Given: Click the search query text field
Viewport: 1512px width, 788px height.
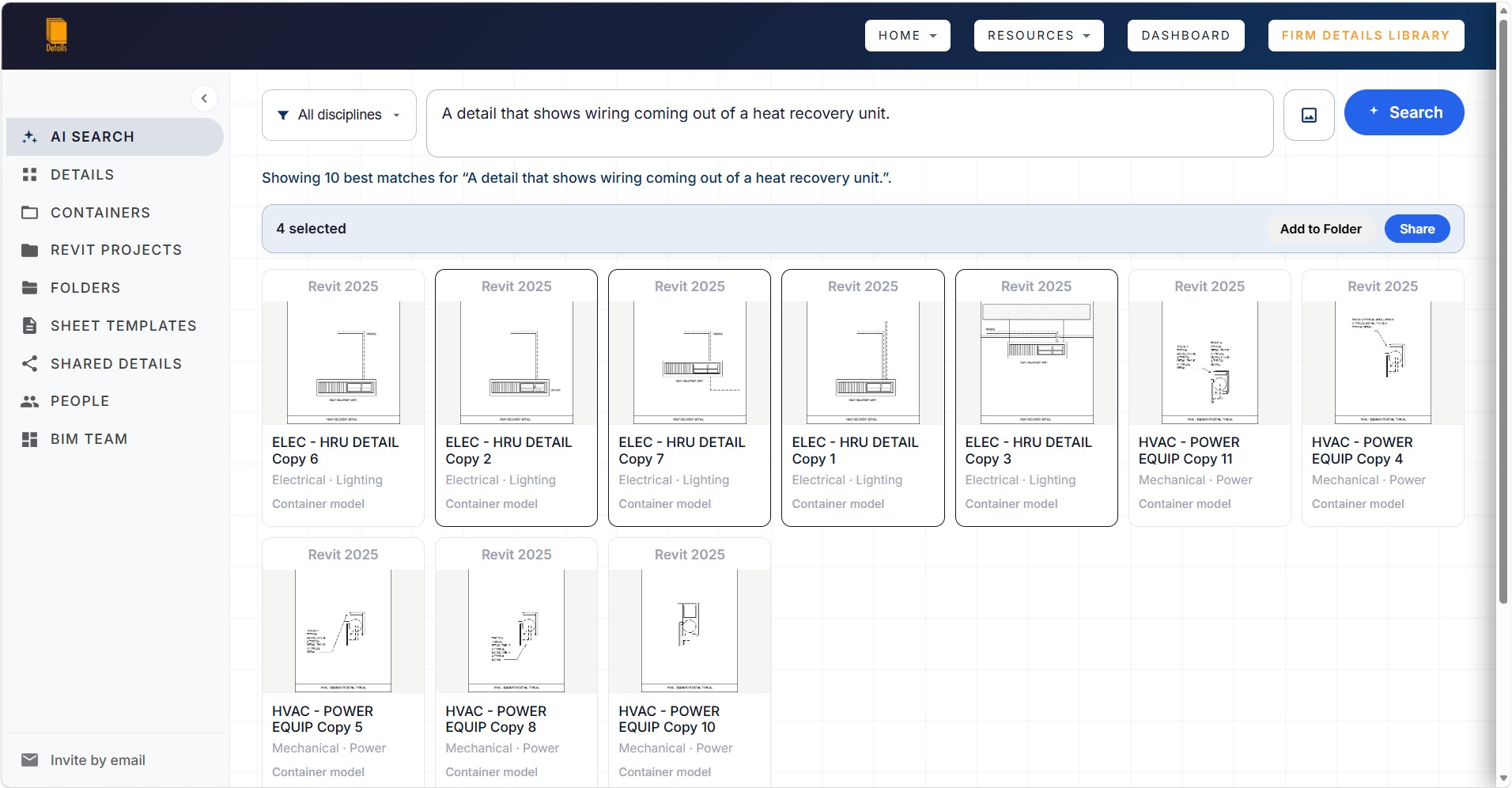Looking at the screenshot, I should (x=849, y=123).
